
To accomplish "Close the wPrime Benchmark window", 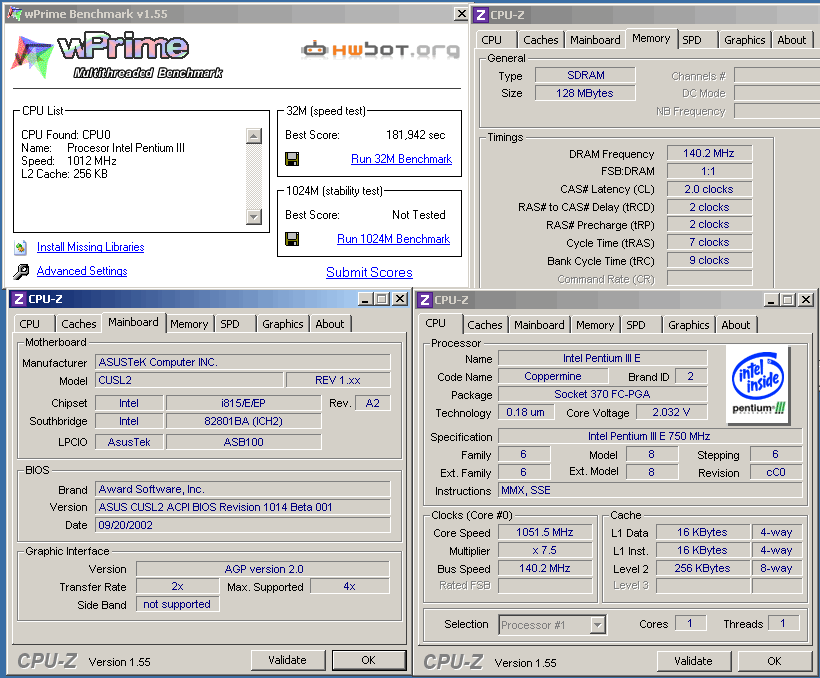I will click(460, 14).
